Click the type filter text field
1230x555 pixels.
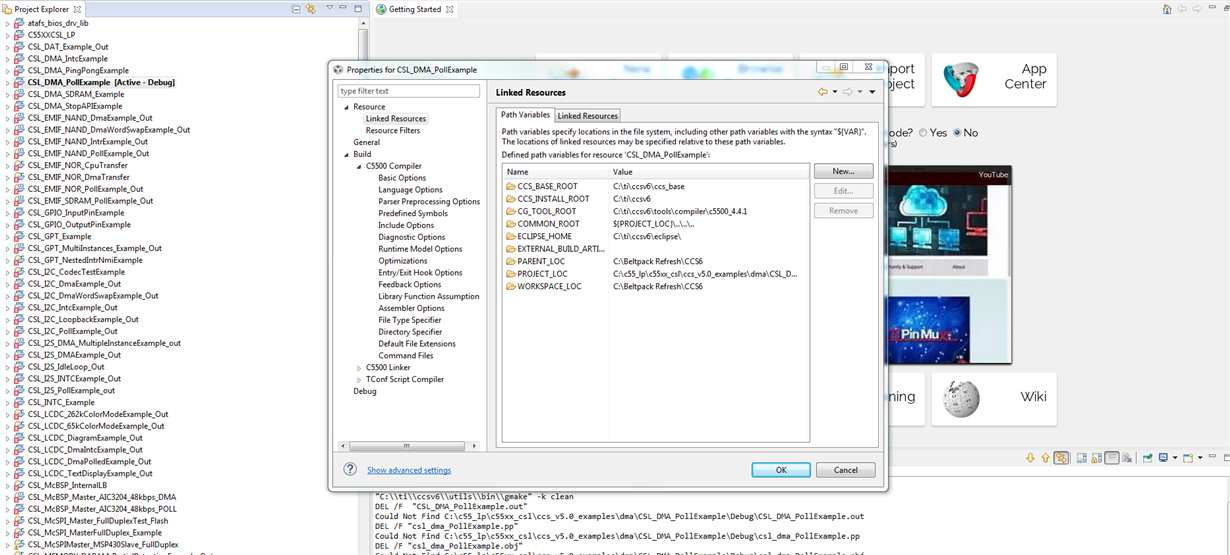(x=409, y=91)
